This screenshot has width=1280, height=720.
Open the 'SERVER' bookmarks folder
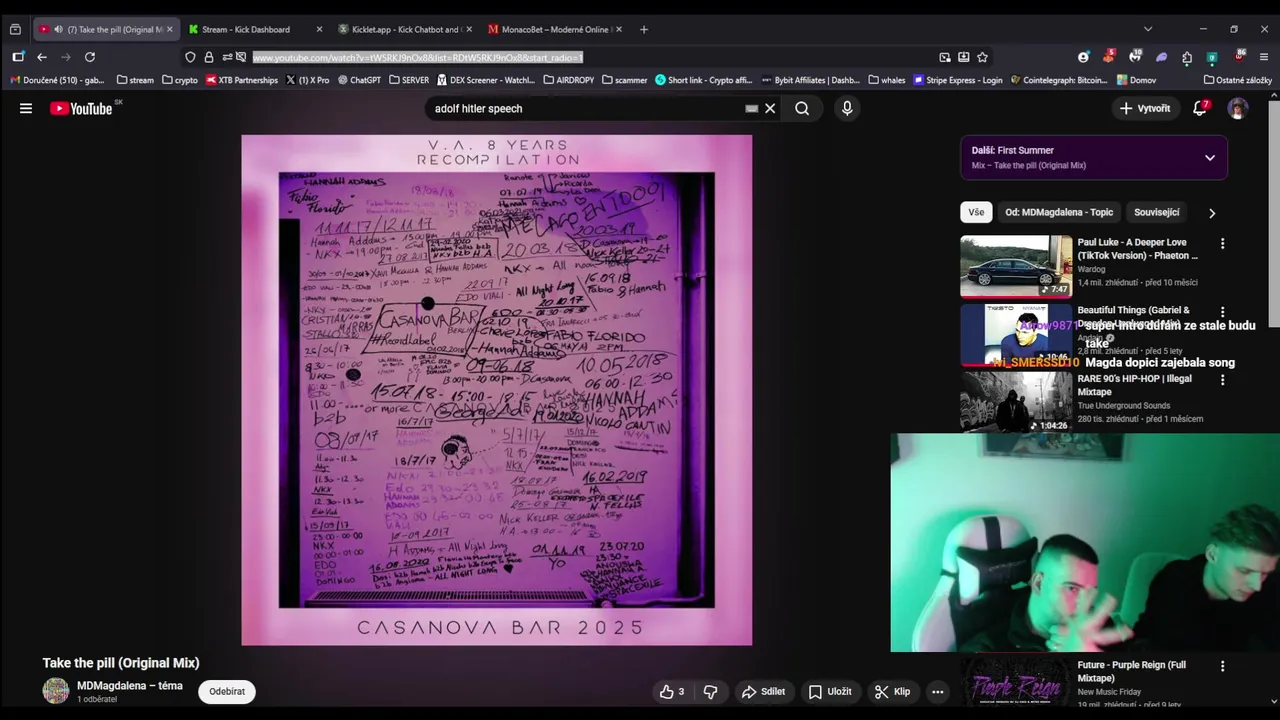pos(409,80)
